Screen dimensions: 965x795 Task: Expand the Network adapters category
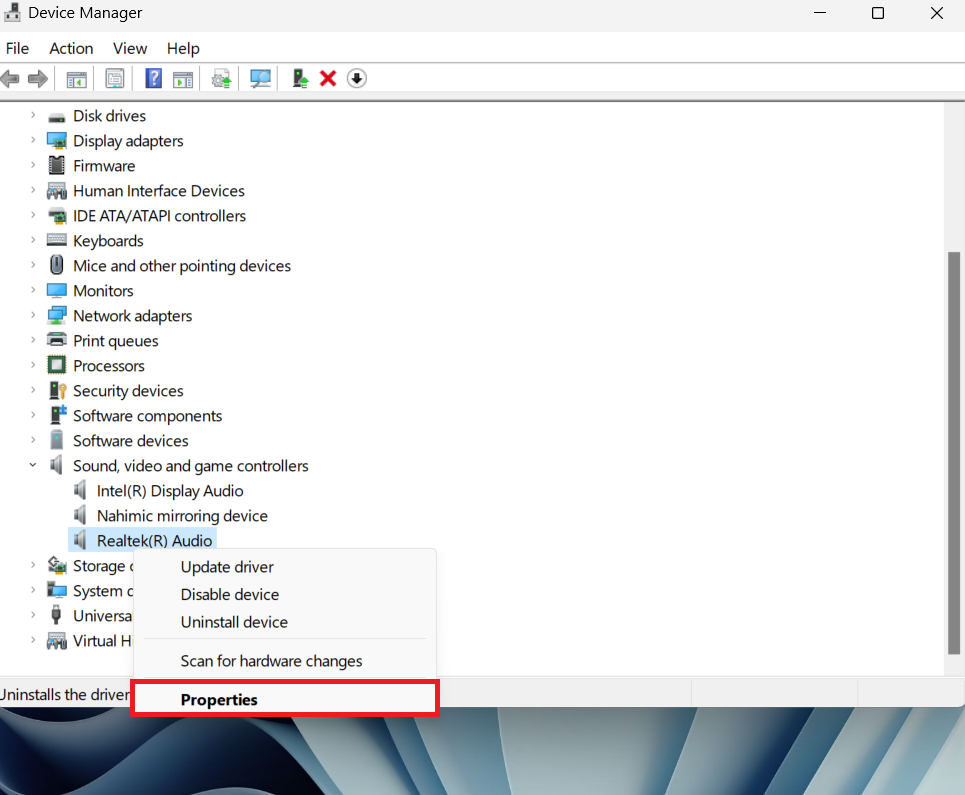(x=32, y=315)
